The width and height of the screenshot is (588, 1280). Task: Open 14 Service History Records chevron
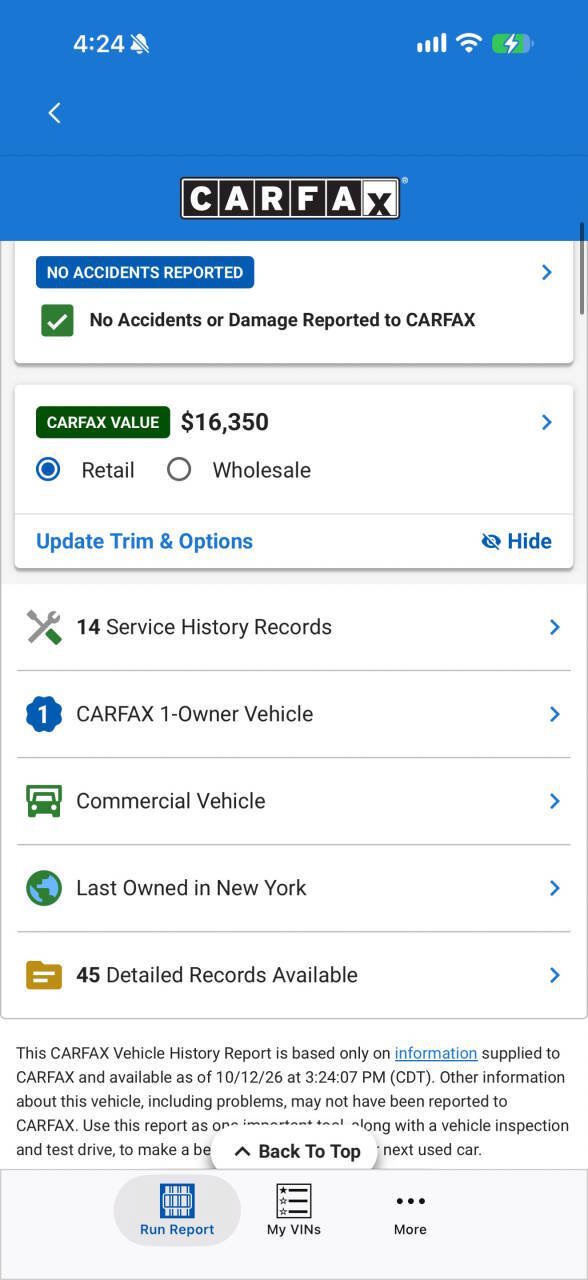coord(554,627)
